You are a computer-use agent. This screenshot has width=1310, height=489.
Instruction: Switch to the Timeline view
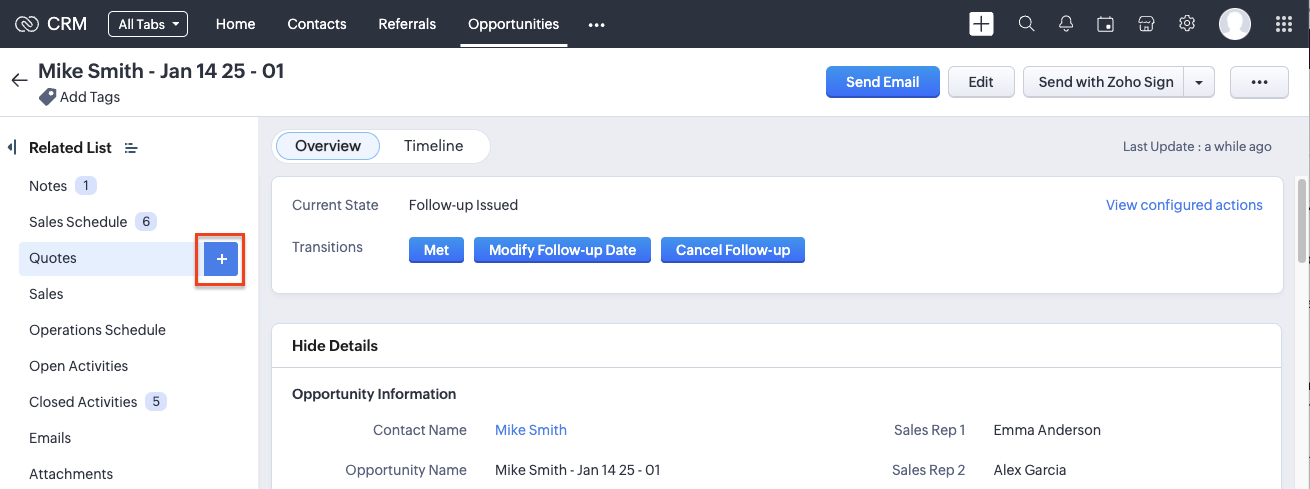(433, 146)
